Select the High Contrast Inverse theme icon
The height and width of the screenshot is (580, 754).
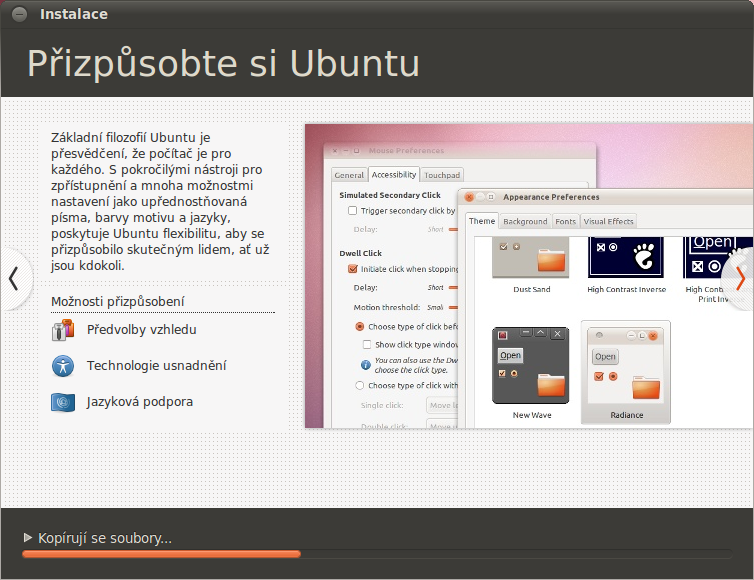click(x=626, y=256)
